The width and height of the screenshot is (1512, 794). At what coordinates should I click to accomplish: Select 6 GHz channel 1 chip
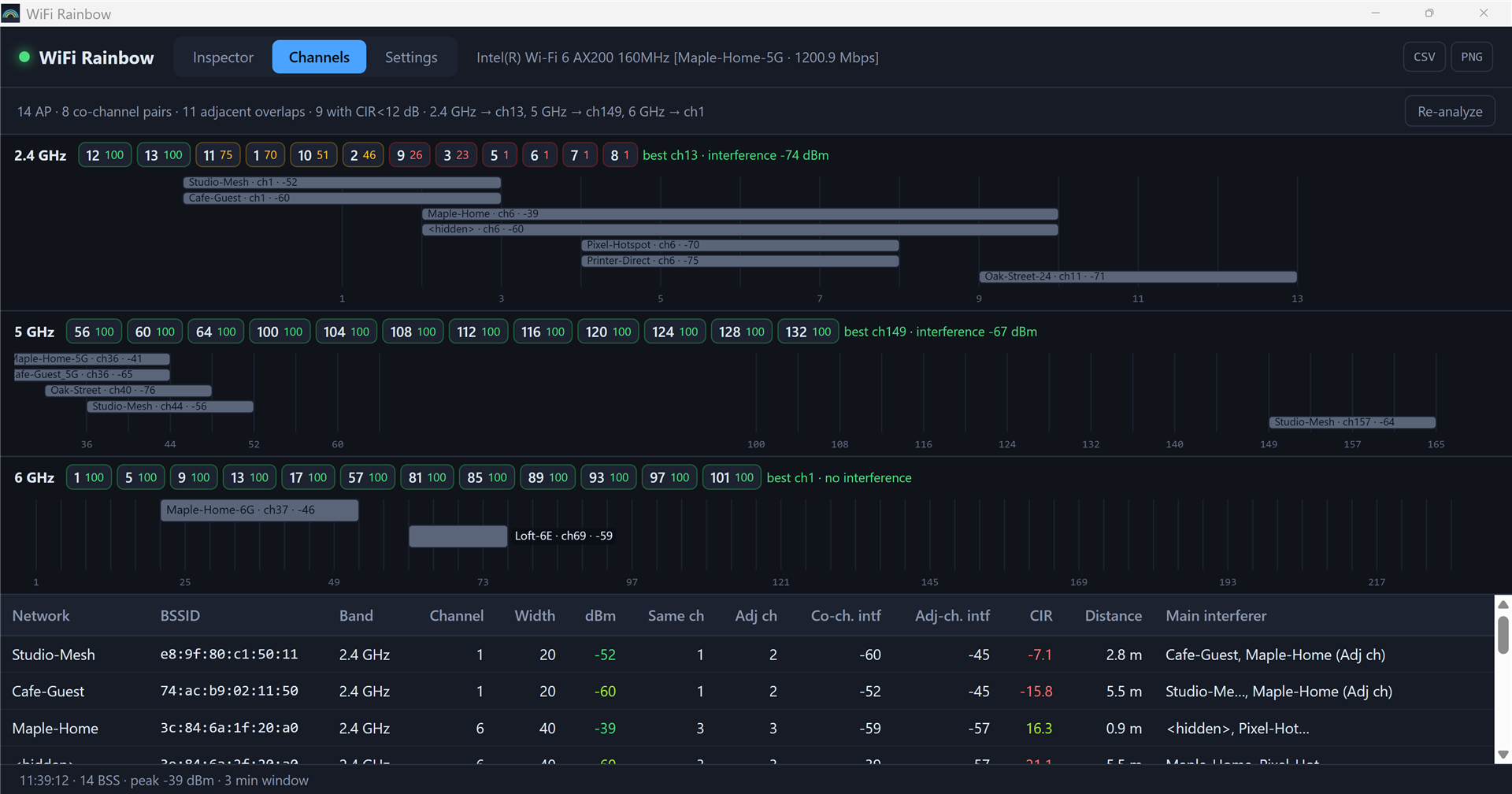(88, 477)
